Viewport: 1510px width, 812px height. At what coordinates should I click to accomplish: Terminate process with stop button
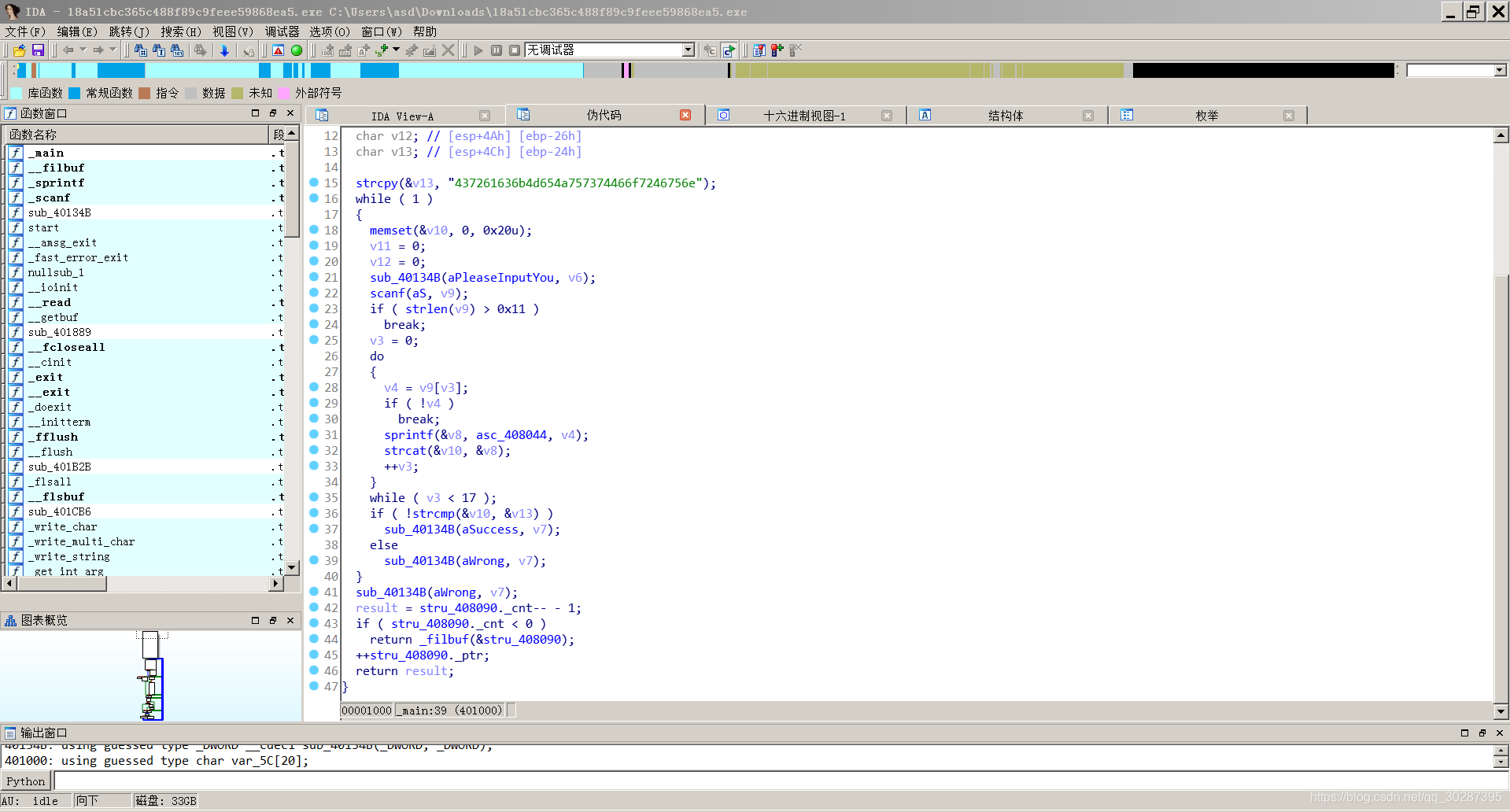pos(515,50)
